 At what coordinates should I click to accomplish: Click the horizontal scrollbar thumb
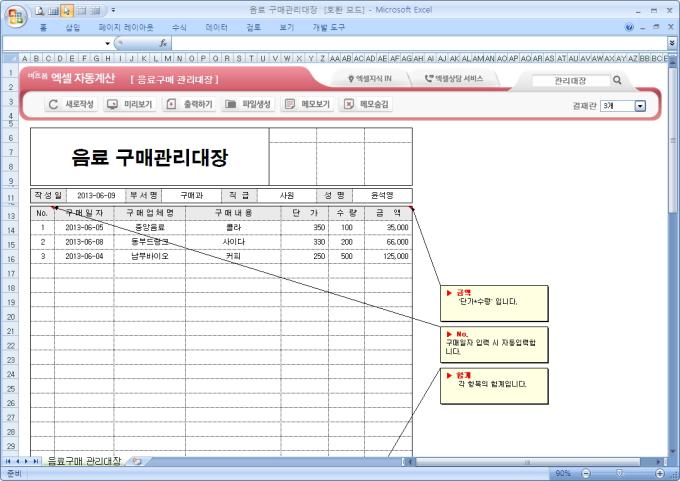click(527, 462)
